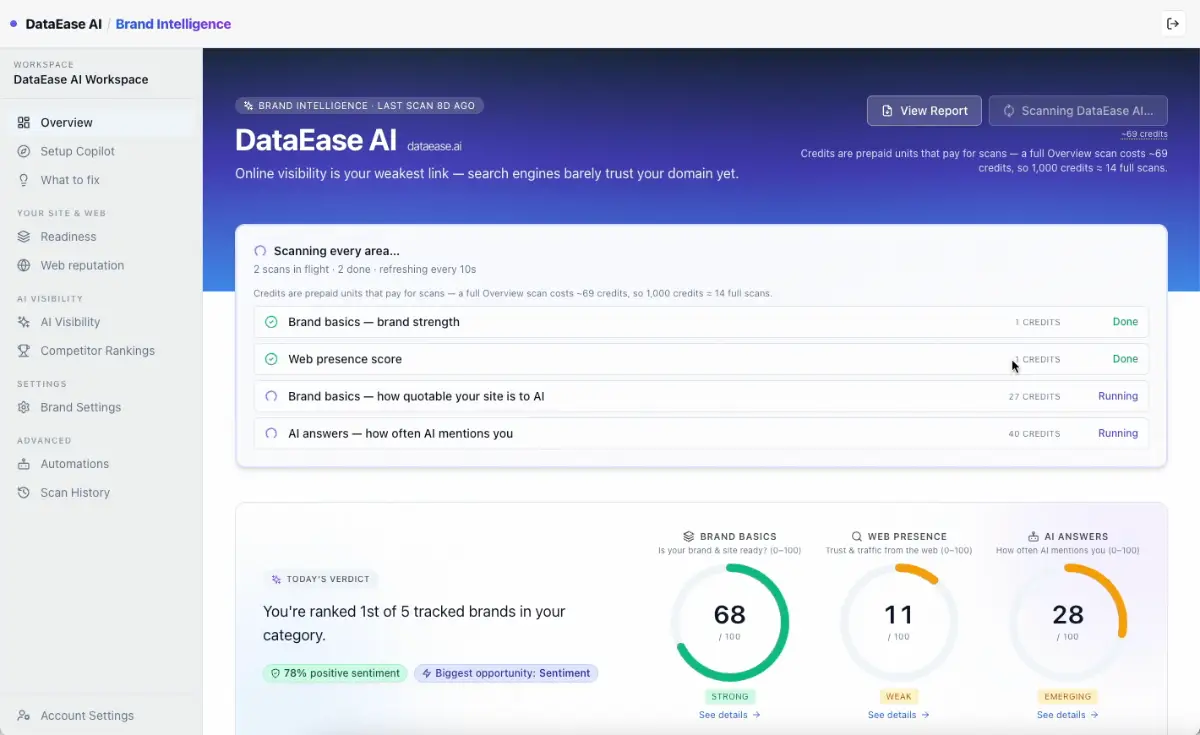Click the AI Answers robot icon above score
Image resolution: width=1200 pixels, height=735 pixels.
point(1034,537)
